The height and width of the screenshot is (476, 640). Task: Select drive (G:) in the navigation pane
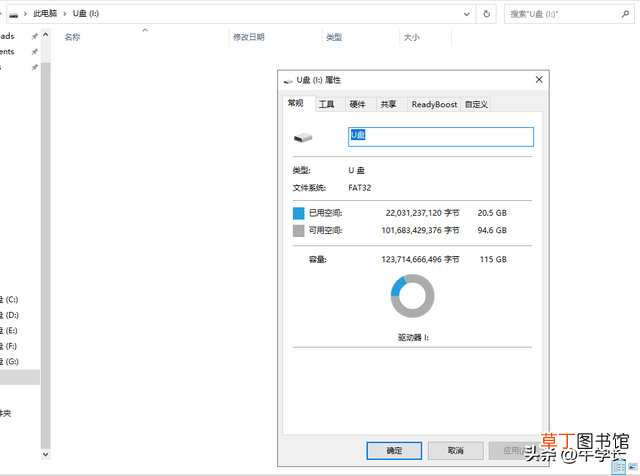(x=9, y=362)
